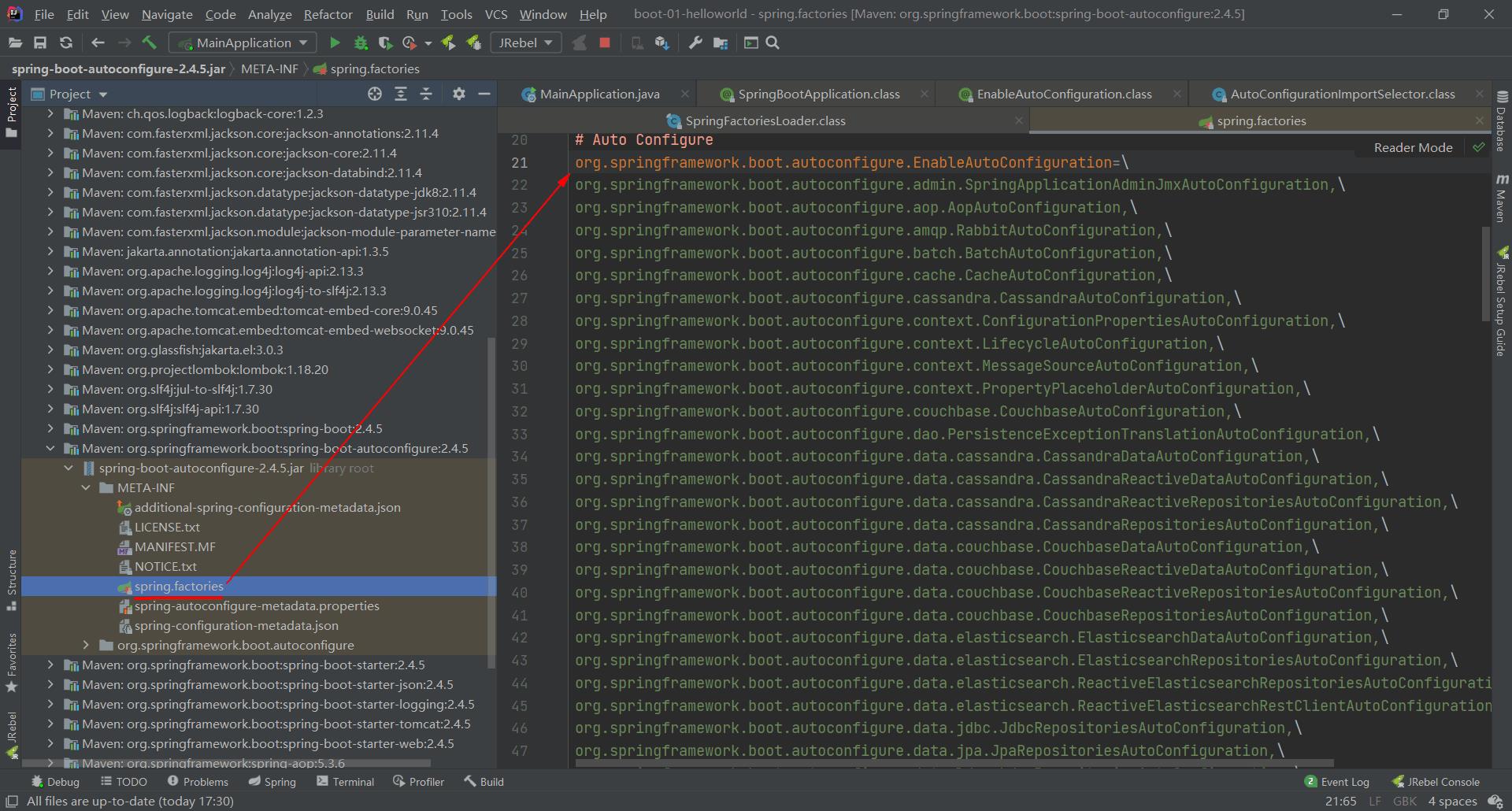Viewport: 1512px width, 811px height.
Task: Close the spring.factories editor tab
Action: 1480,120
